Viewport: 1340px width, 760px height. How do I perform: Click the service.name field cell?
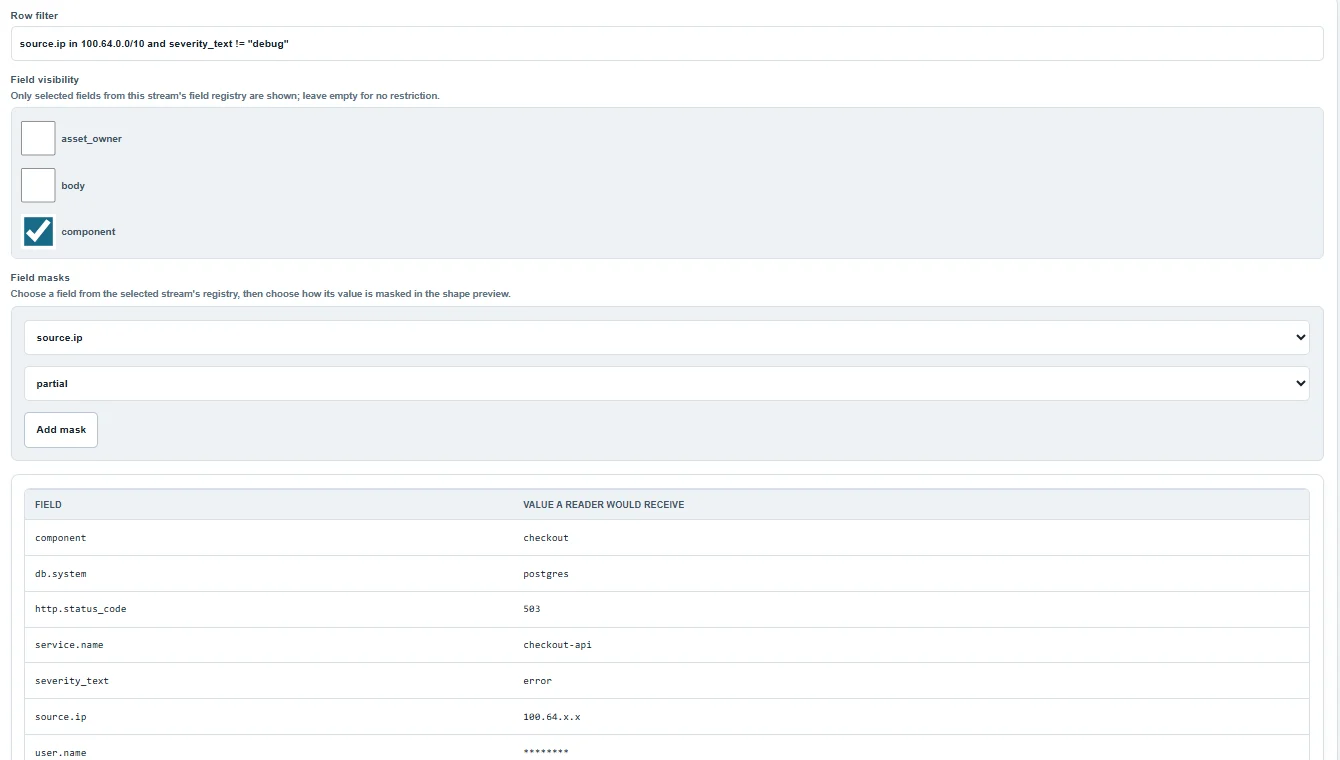69,645
